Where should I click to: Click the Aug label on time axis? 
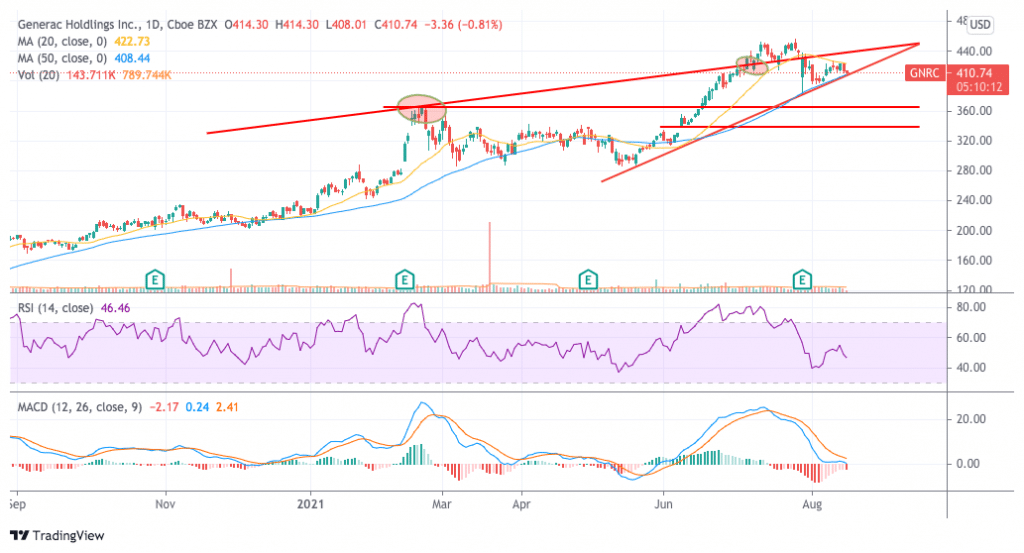[812, 504]
